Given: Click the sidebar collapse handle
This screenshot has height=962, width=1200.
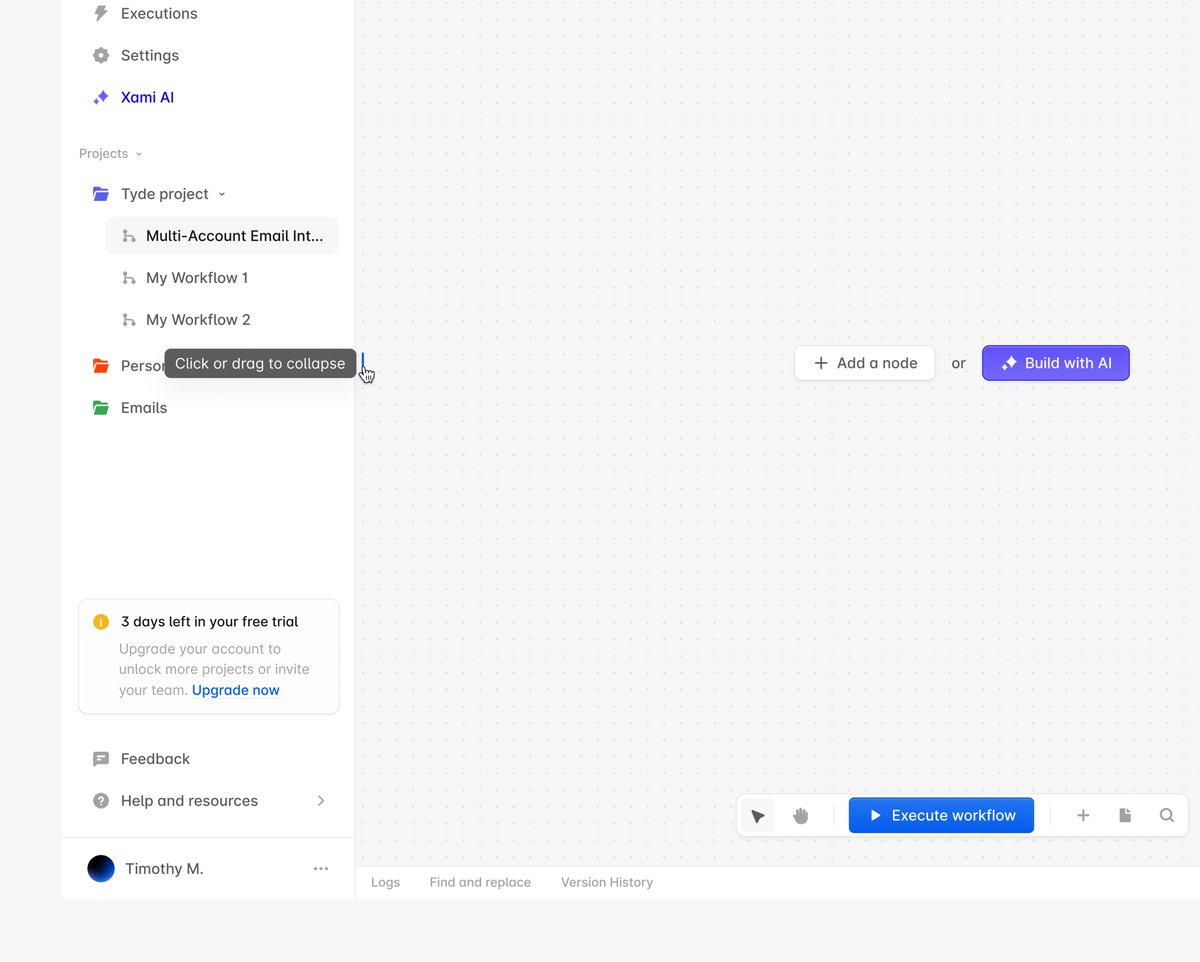Looking at the screenshot, I should pyautogui.click(x=363, y=364).
